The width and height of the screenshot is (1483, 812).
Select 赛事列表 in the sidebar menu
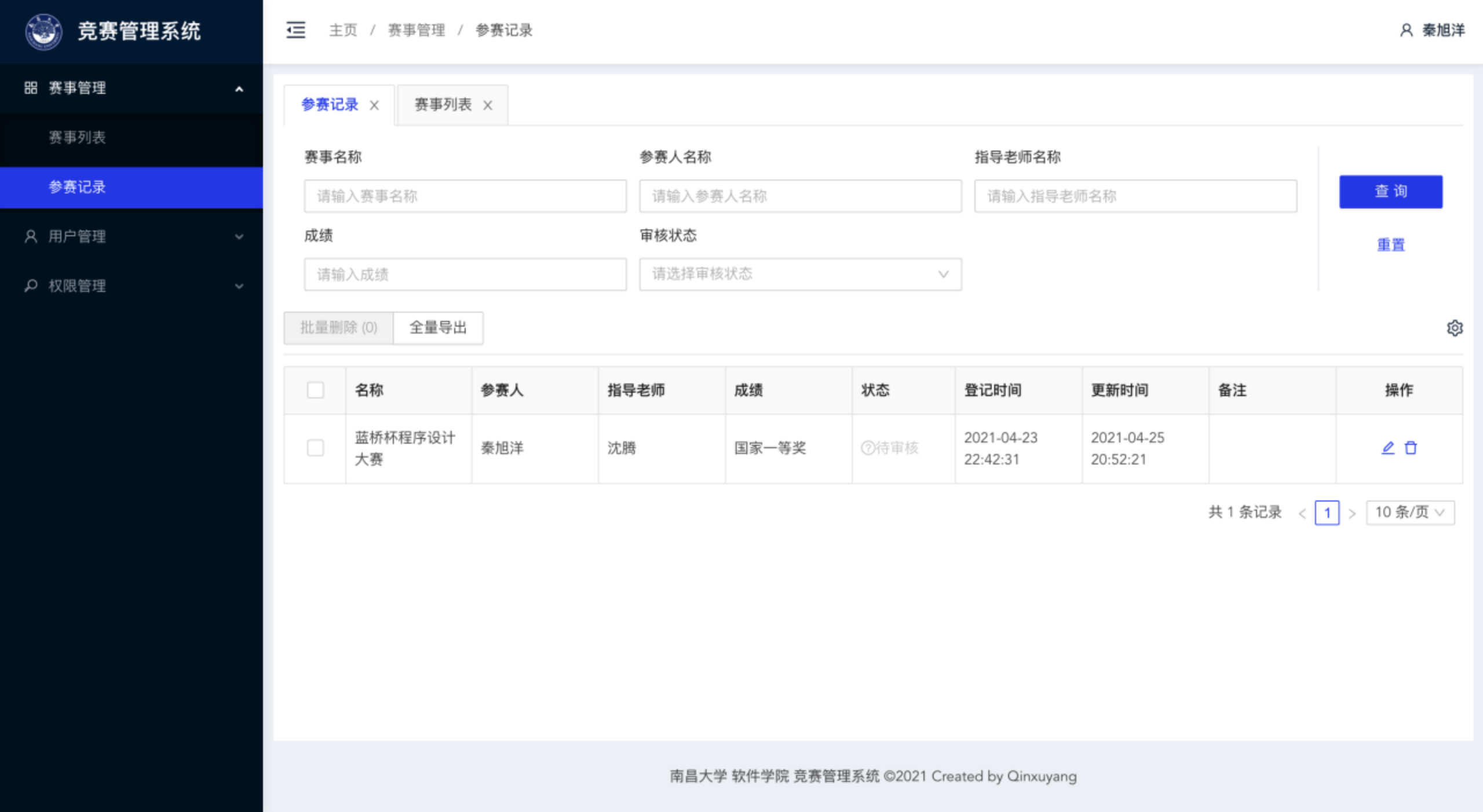(77, 137)
